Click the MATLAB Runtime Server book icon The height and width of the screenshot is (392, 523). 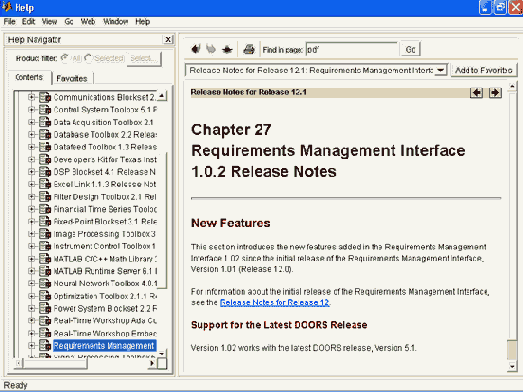coord(45,271)
